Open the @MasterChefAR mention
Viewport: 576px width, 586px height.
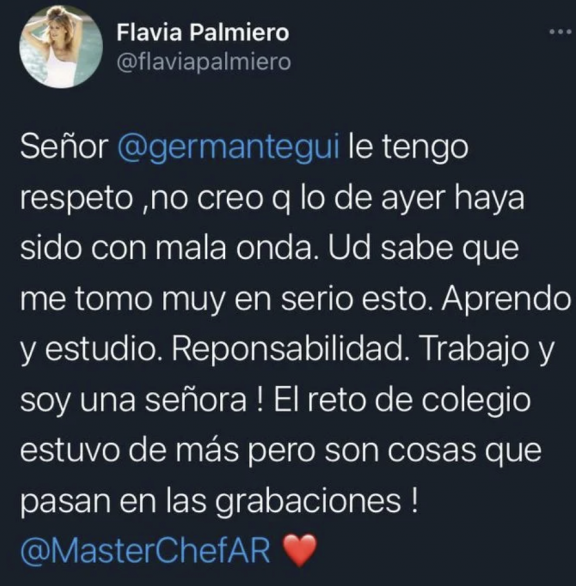pos(145,551)
